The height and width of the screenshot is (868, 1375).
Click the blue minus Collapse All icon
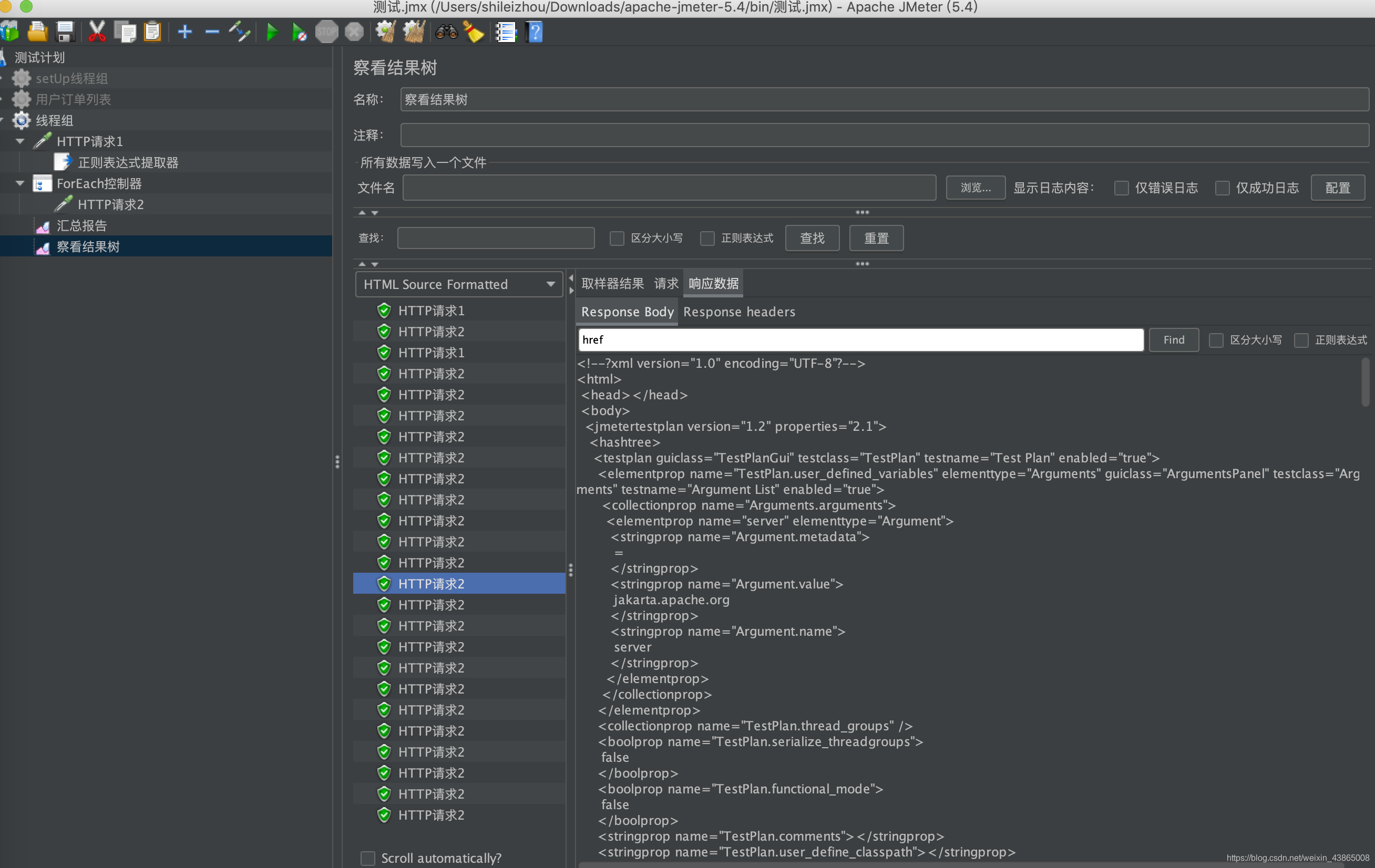pyautogui.click(x=212, y=32)
